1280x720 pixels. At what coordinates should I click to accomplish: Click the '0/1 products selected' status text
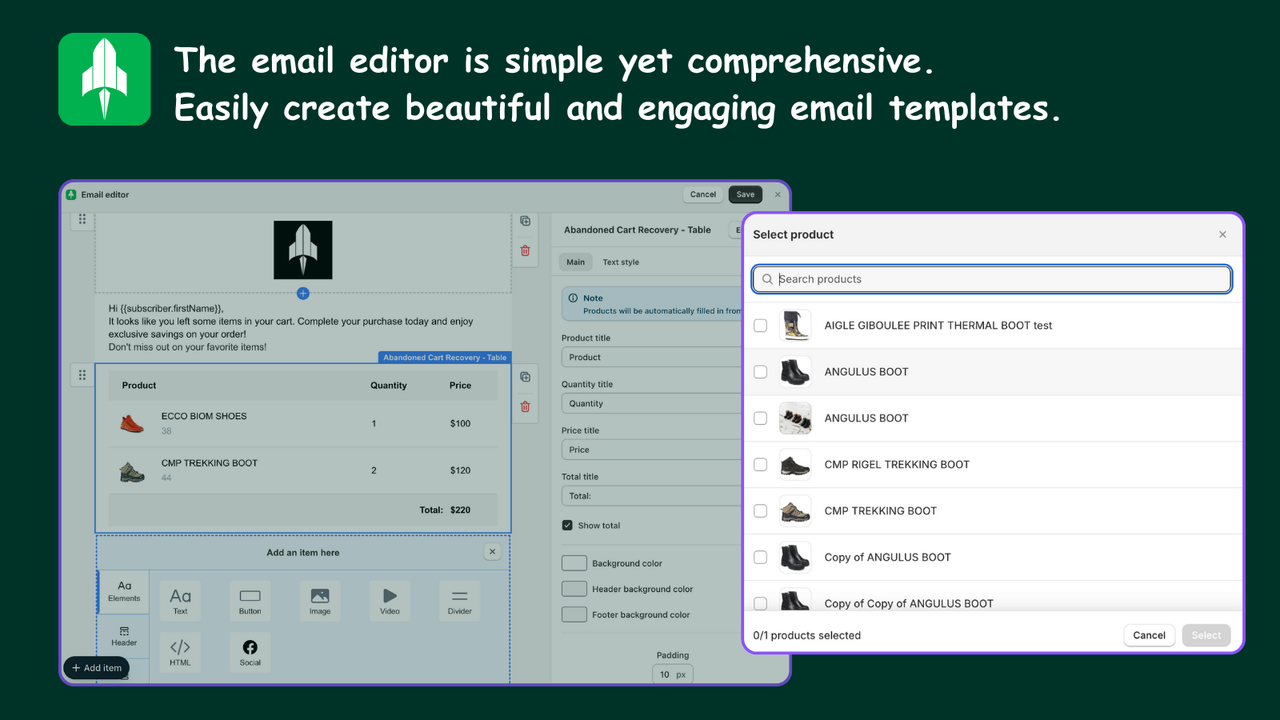point(807,635)
